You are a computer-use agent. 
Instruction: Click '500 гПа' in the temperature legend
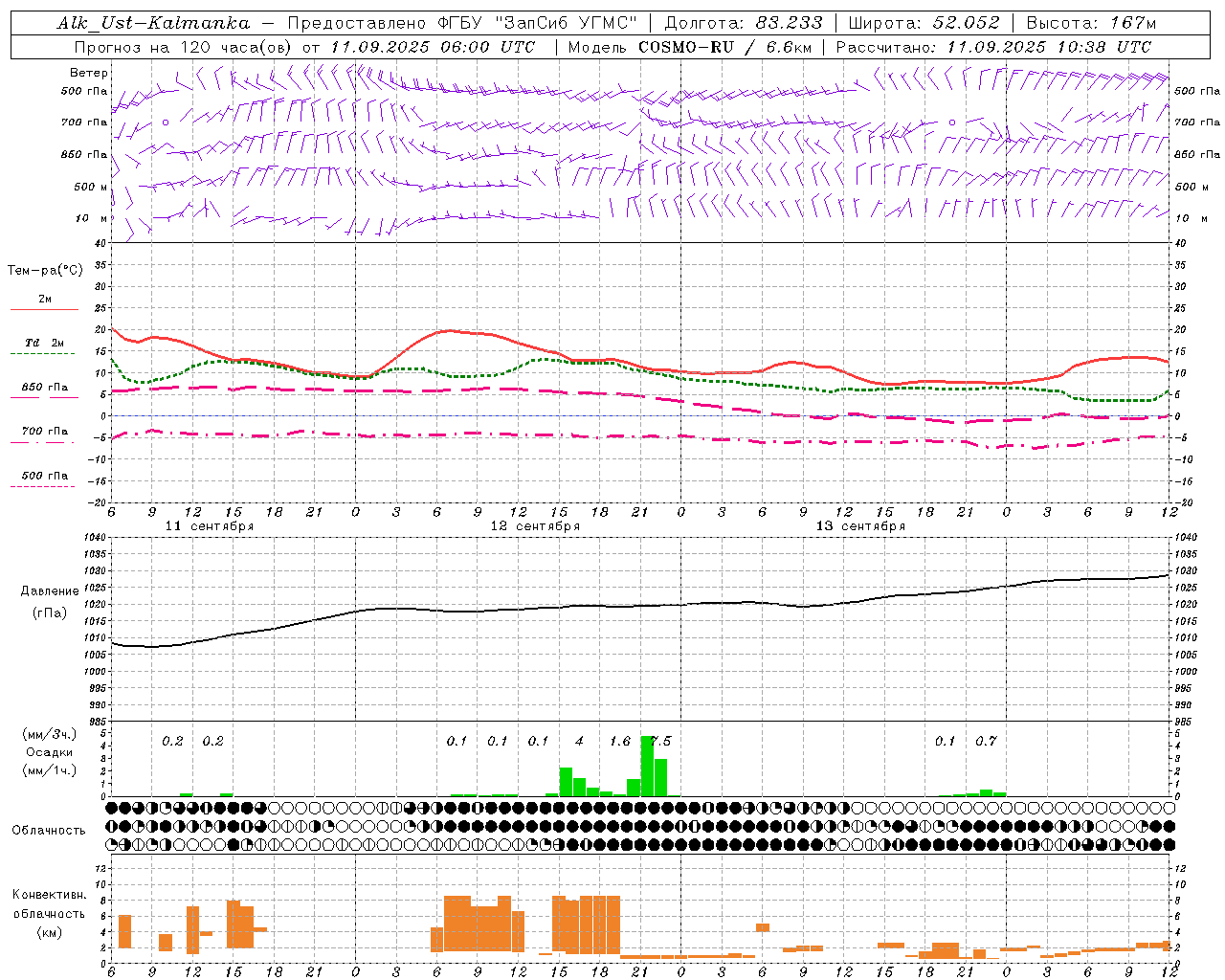click(x=45, y=476)
